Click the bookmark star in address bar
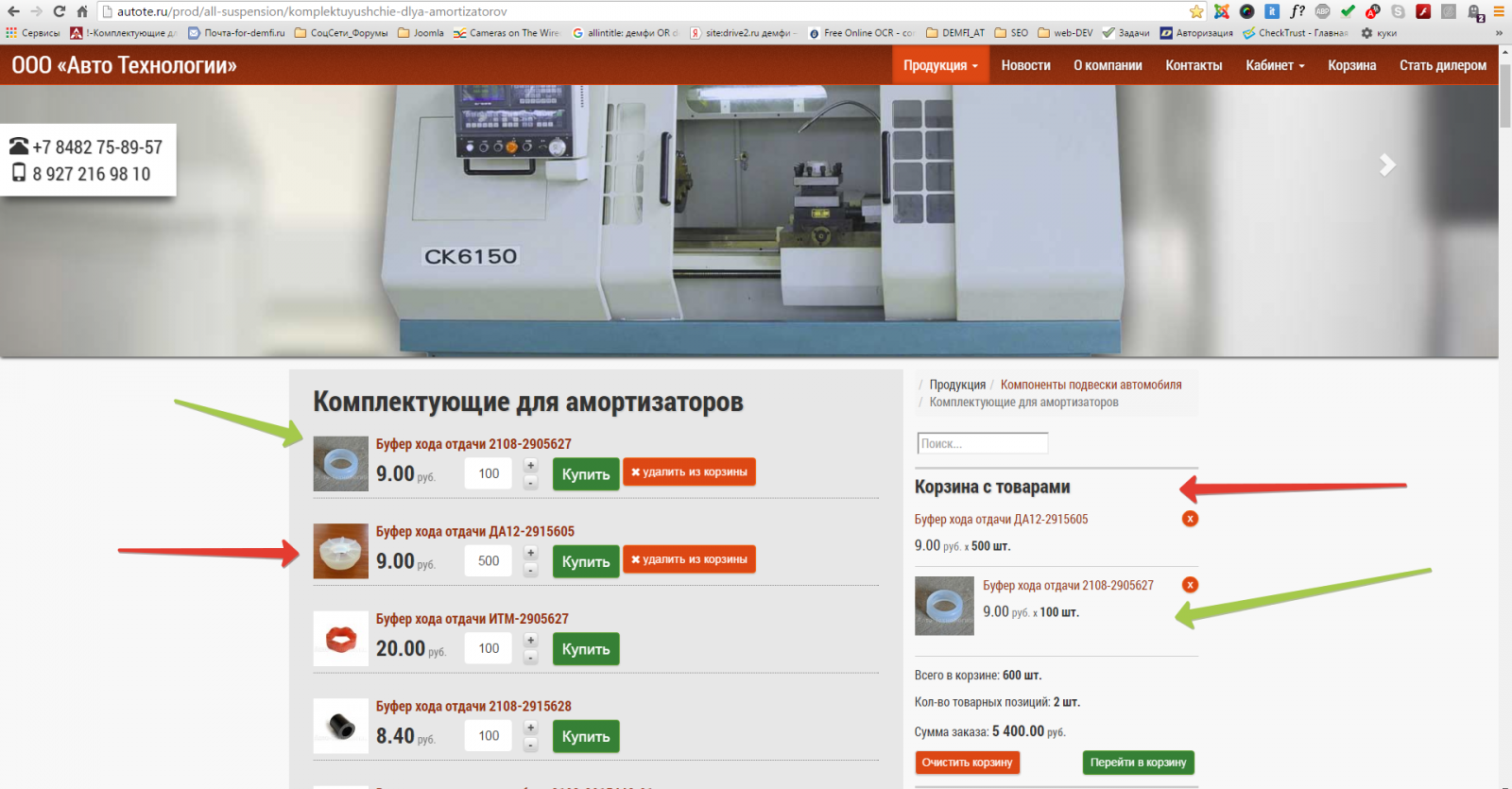The width and height of the screenshot is (1512, 789). pos(1196,11)
